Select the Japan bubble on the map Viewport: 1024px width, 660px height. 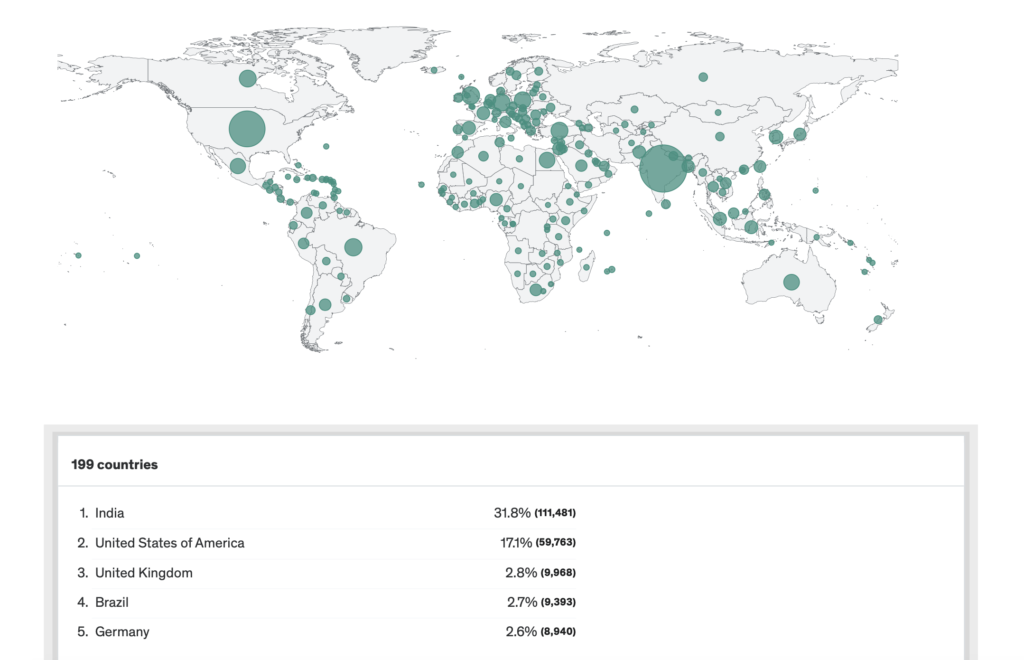coord(799,134)
